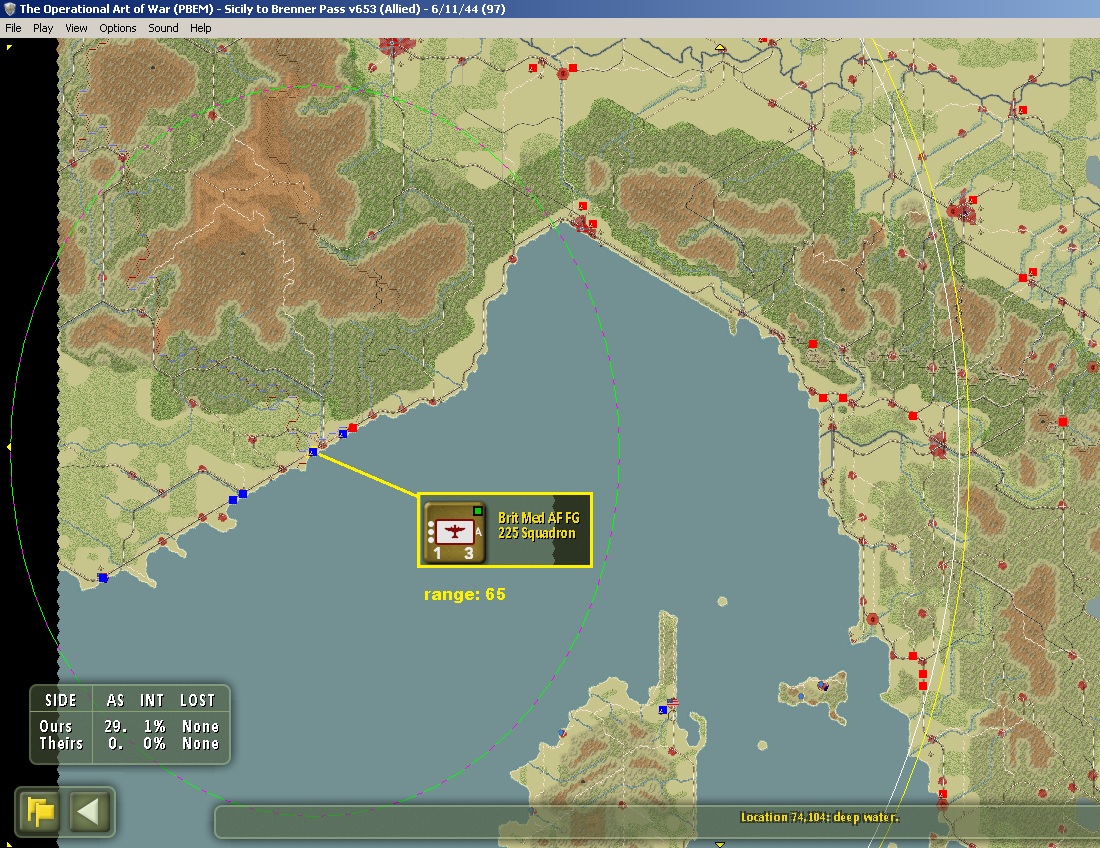1100x848 pixels.
Task: Click the 'INT' column header
Action: pyautogui.click(x=152, y=700)
